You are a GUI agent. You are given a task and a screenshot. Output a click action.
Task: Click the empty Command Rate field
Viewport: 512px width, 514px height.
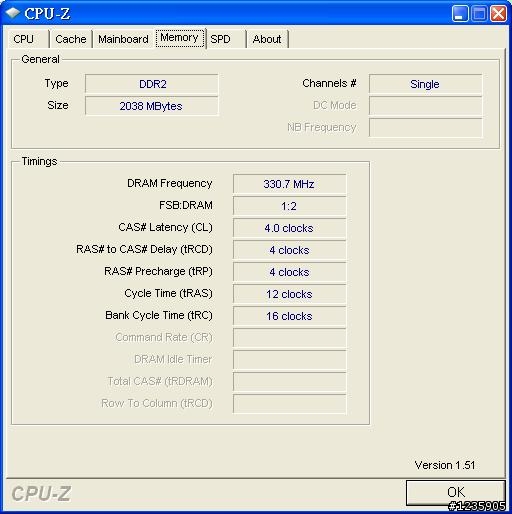click(289, 338)
